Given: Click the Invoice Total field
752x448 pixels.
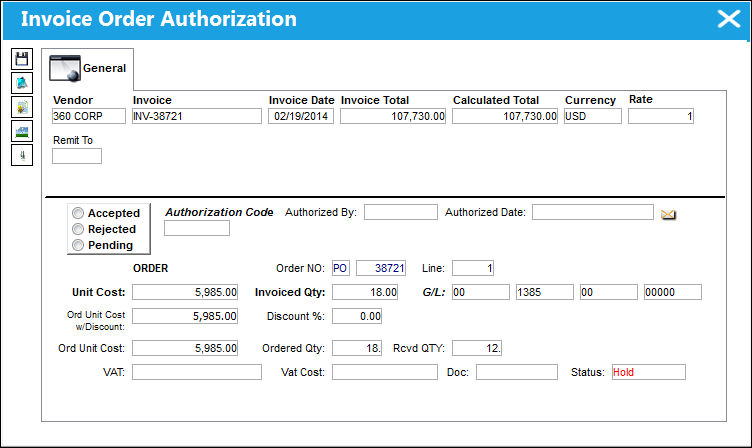Looking at the screenshot, I should tap(393, 116).
